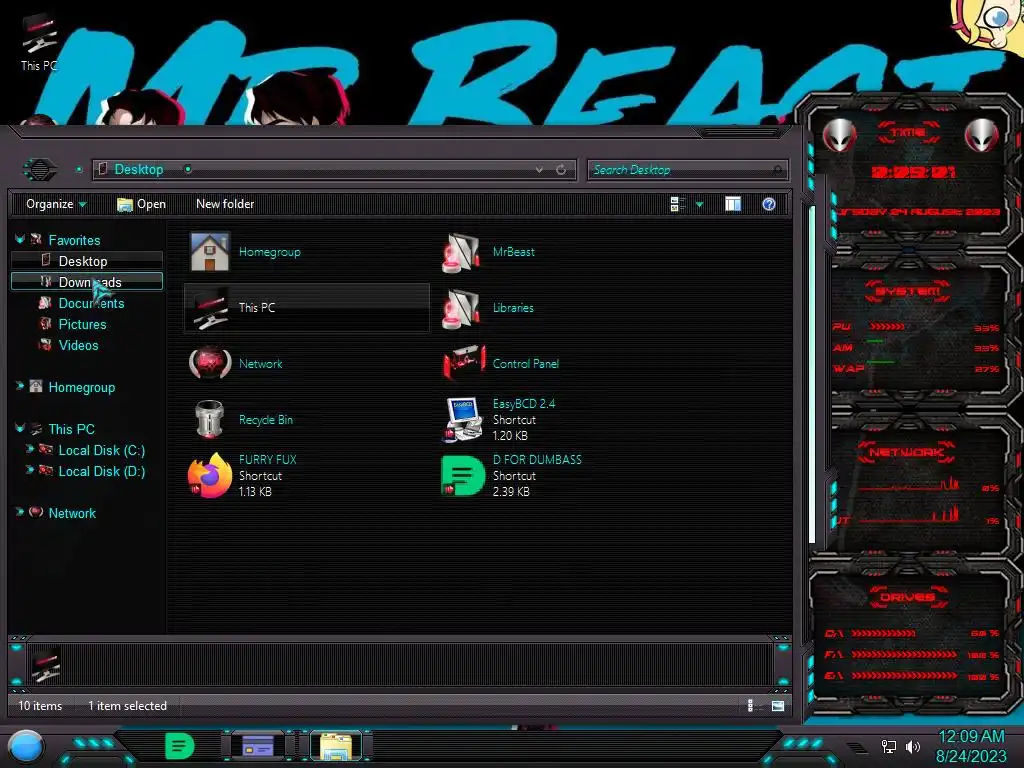Viewport: 1024px width, 768px height.
Task: Collapse the This PC tree node
Action: (20, 428)
